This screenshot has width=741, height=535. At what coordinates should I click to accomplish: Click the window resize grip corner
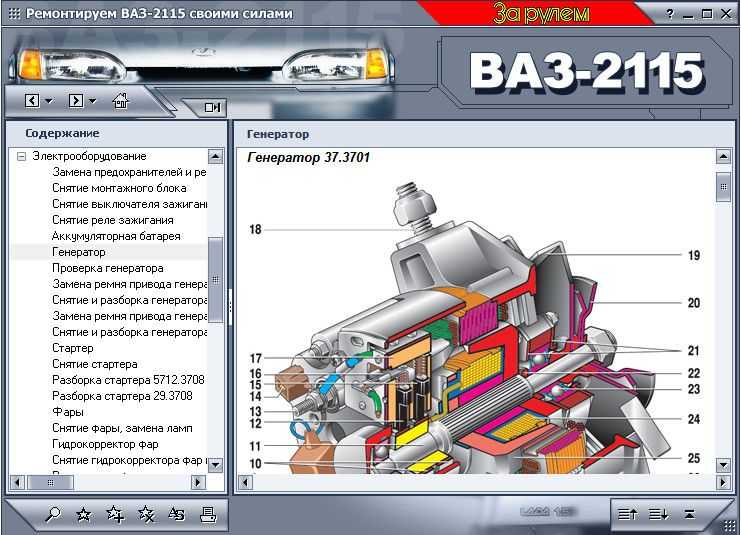click(730, 526)
